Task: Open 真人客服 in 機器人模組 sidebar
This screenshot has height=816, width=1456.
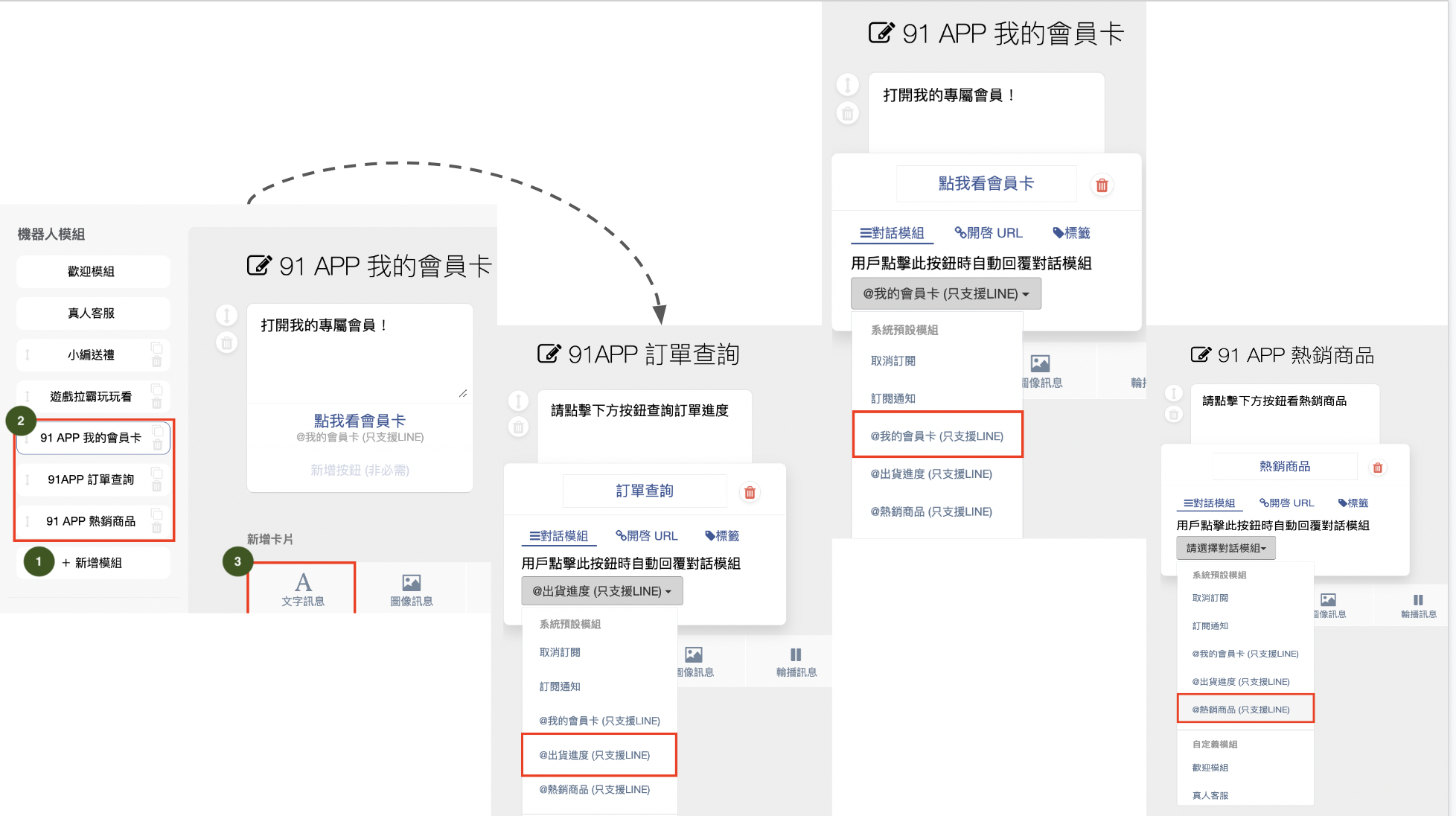Action: 93,313
